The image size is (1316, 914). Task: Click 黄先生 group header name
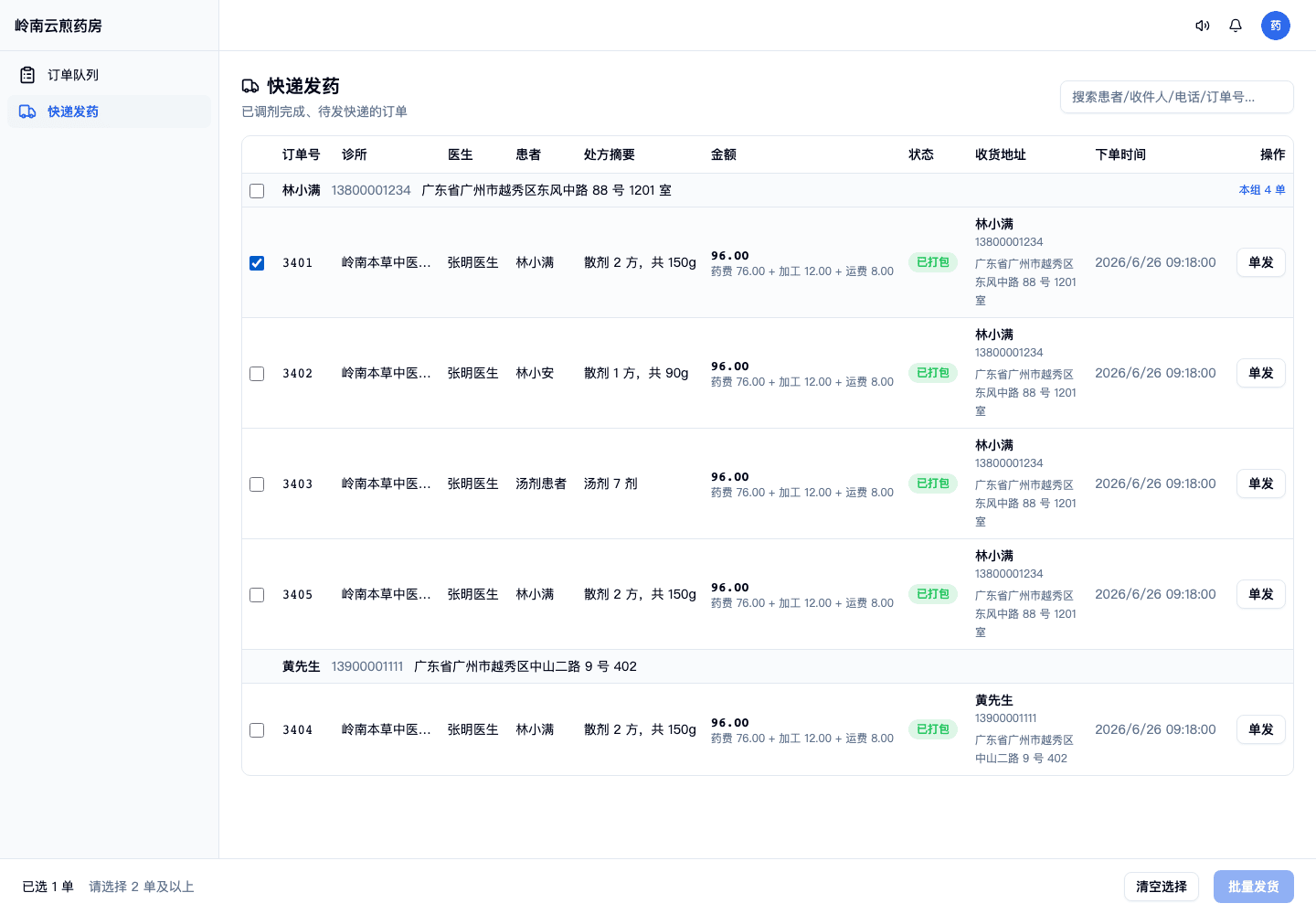(302, 666)
